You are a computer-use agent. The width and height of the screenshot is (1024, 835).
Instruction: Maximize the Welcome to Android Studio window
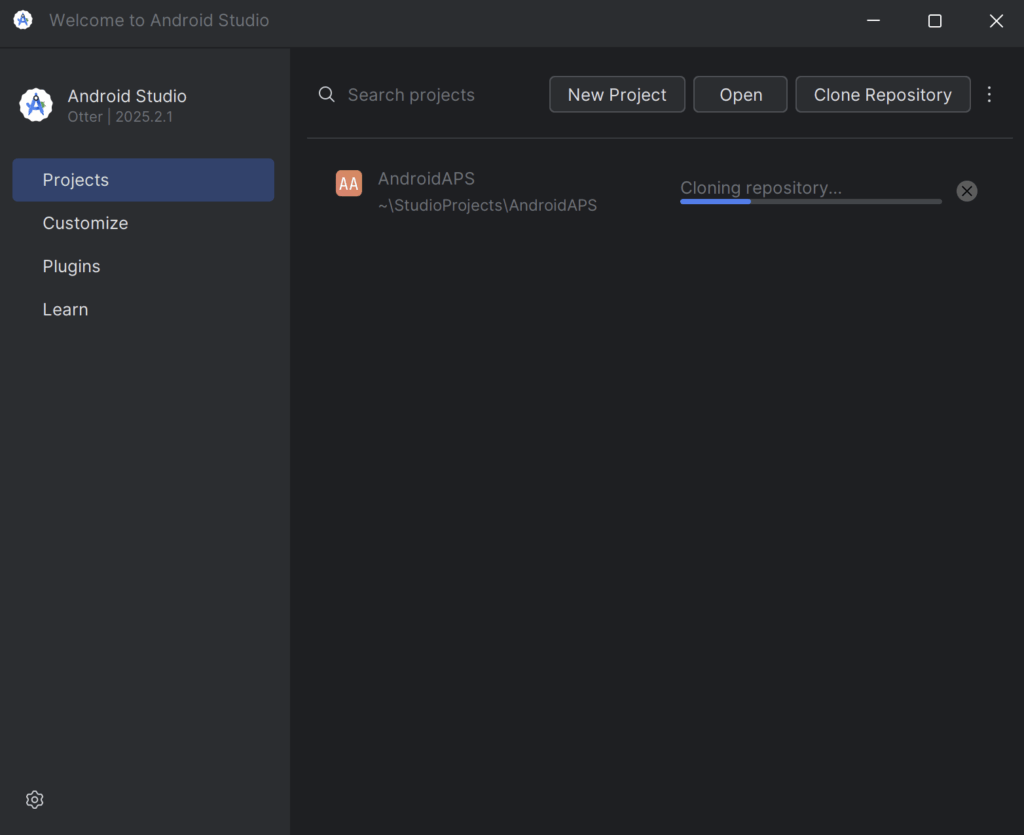934,21
